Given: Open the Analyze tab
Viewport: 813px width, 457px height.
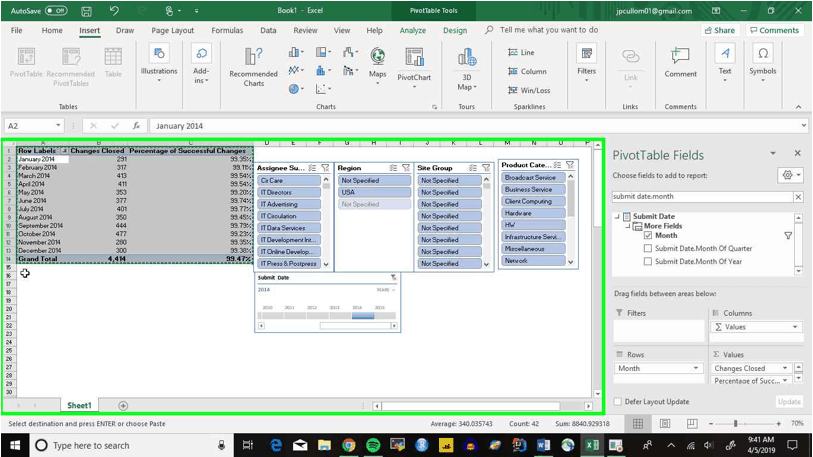Looking at the screenshot, I should [x=413, y=30].
